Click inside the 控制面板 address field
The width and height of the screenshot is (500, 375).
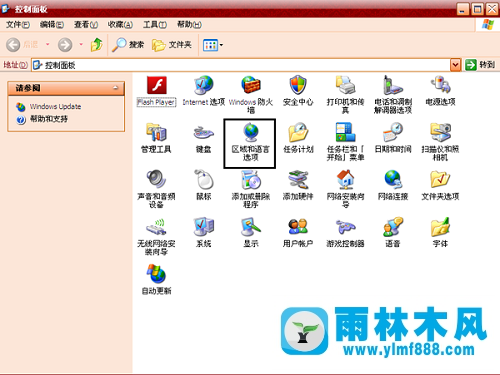pyautogui.click(x=241, y=65)
